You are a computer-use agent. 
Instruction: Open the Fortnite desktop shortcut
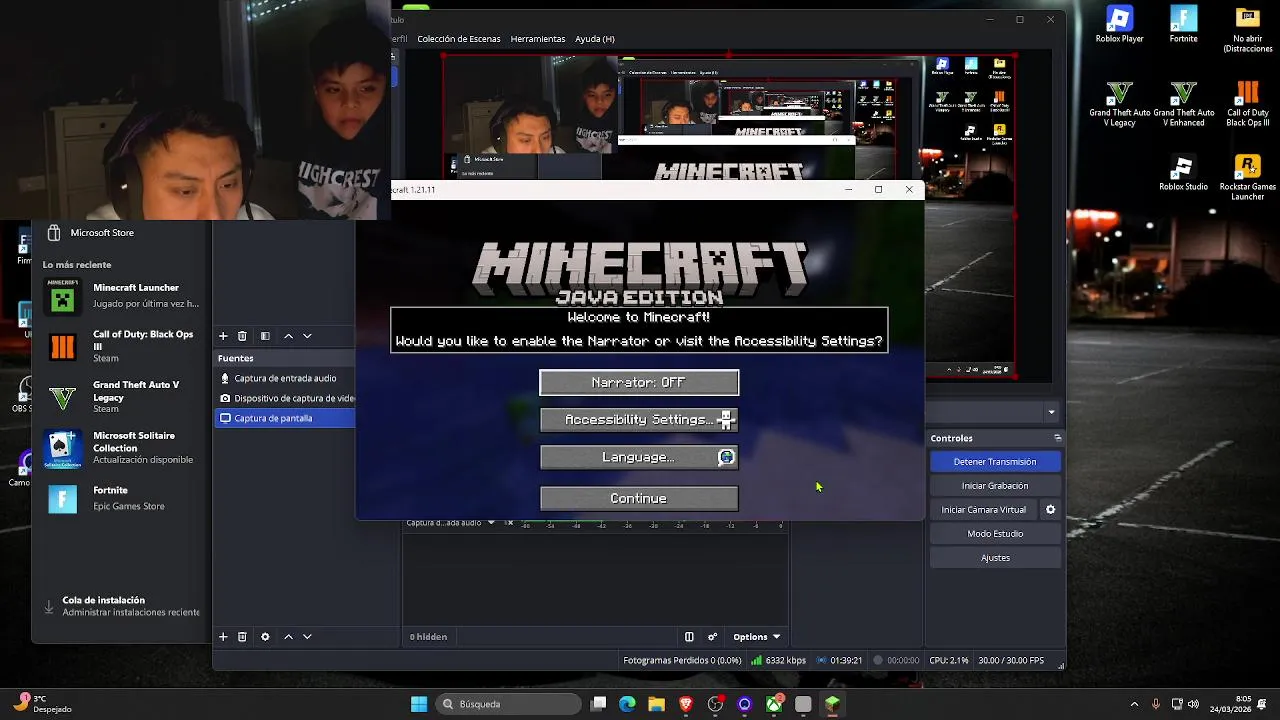1183,25
